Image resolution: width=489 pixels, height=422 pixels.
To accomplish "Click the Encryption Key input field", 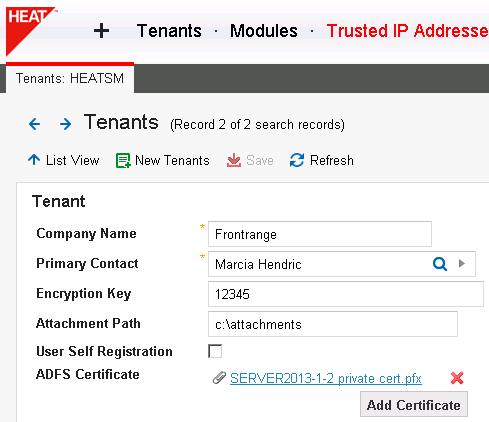I will point(346,294).
